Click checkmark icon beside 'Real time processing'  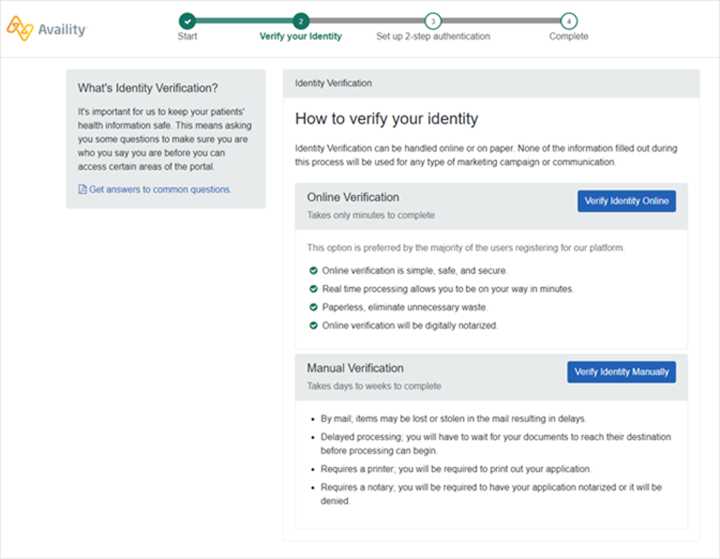313,289
